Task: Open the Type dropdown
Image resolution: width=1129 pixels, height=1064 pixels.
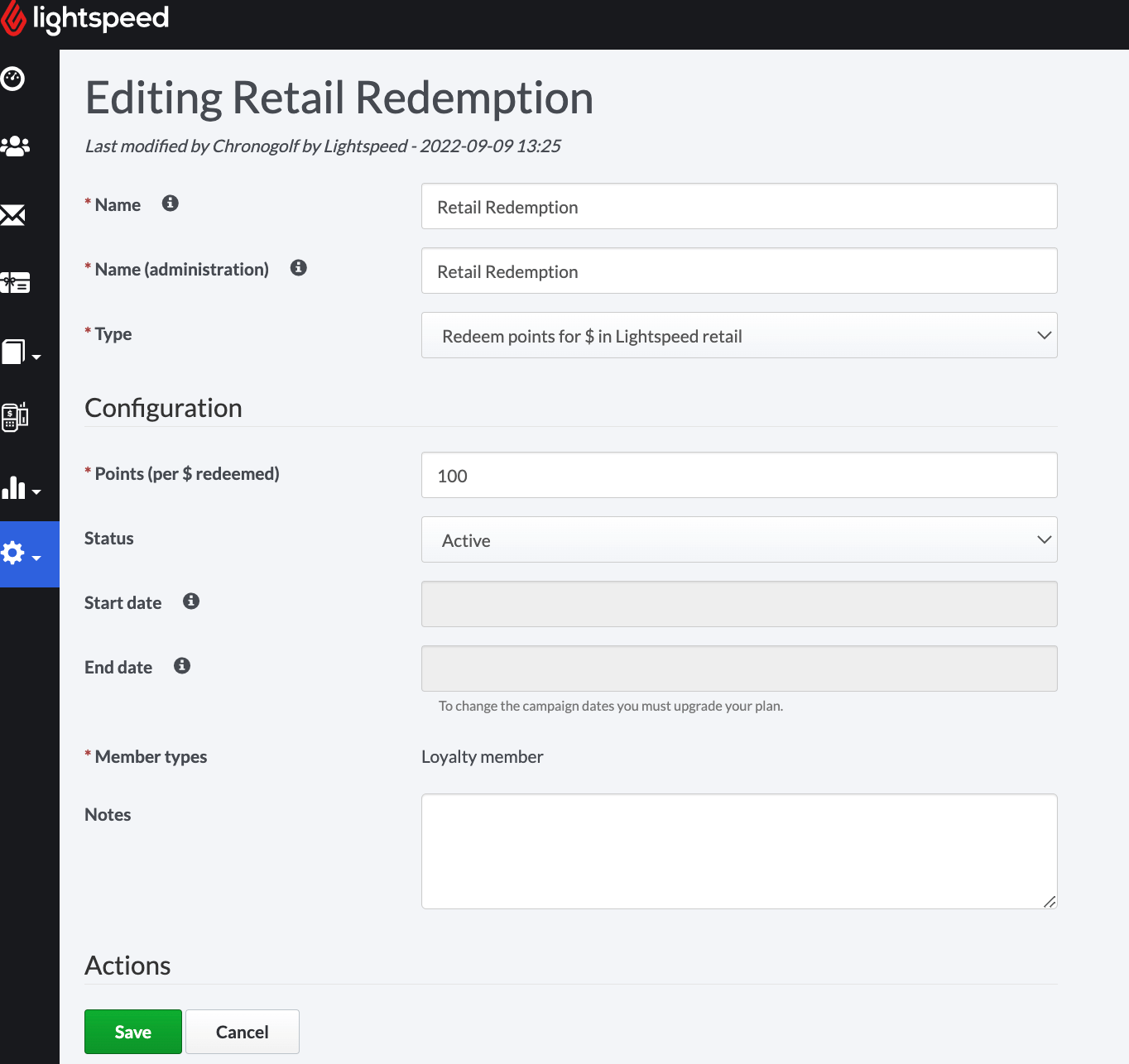Action: click(x=739, y=335)
